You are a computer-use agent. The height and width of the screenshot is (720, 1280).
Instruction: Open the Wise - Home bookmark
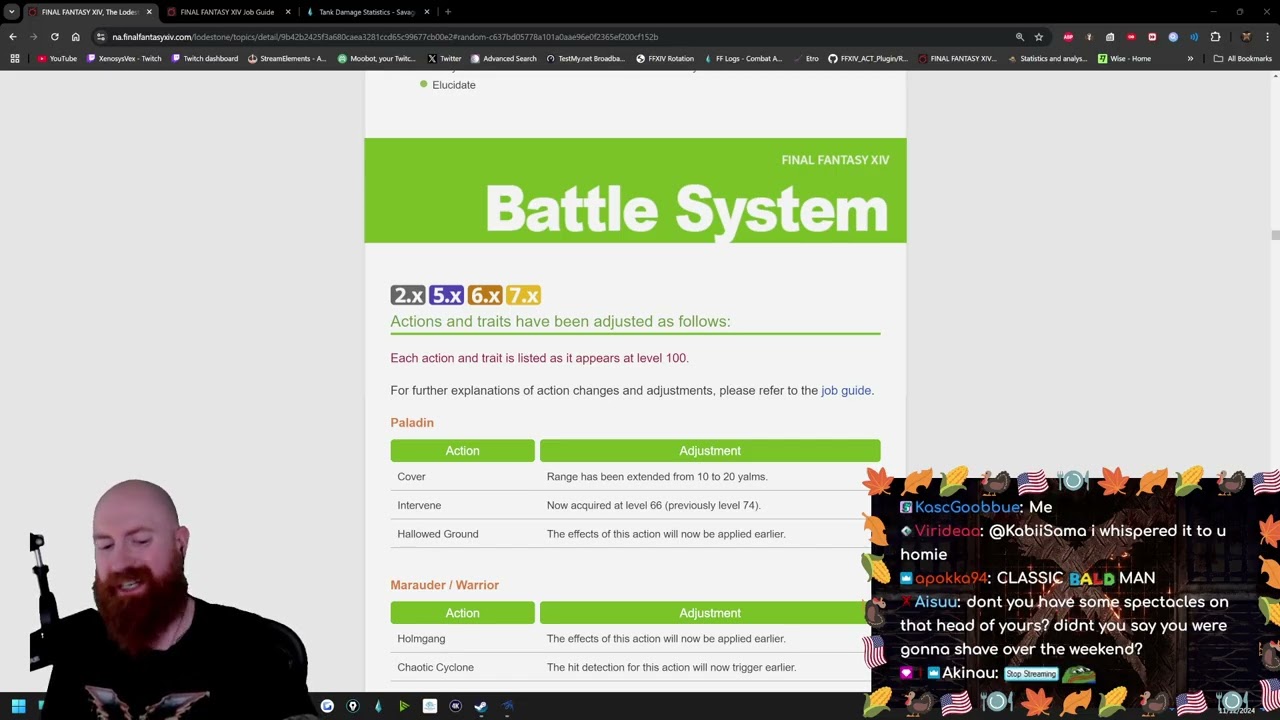coord(1124,59)
